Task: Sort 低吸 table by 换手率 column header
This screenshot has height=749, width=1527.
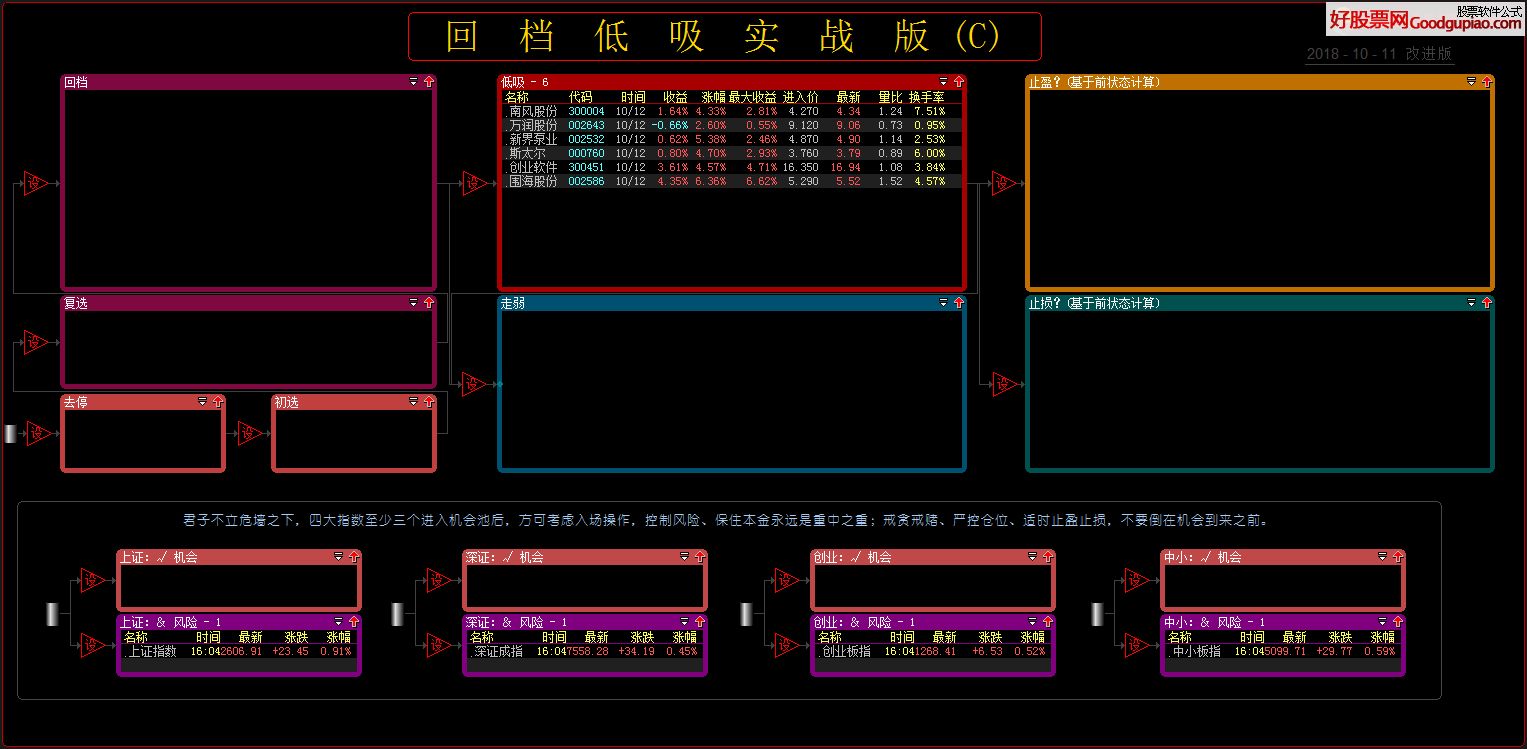Action: coord(926,97)
